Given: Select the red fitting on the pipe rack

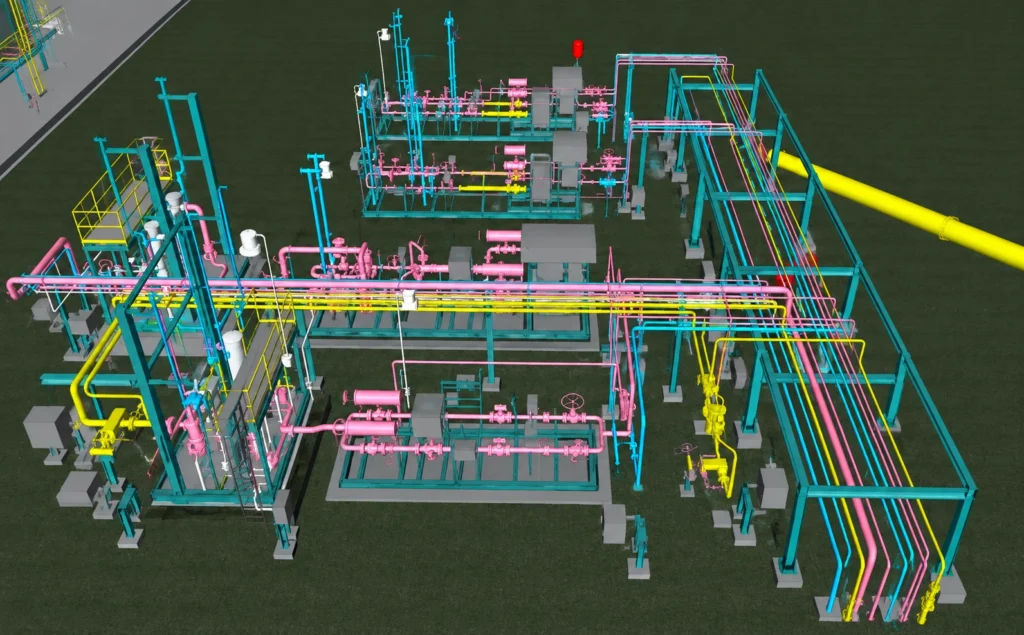Looking at the screenshot, I should [784, 281].
